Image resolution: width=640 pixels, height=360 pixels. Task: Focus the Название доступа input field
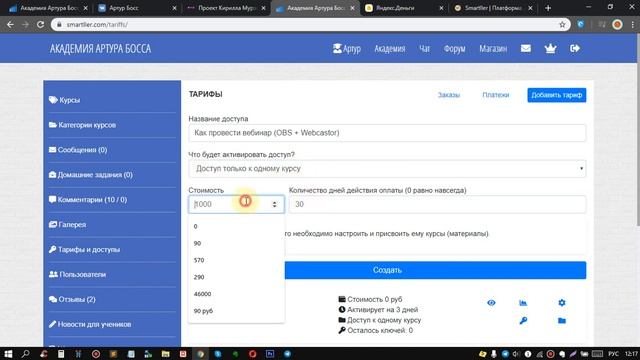[387, 133]
